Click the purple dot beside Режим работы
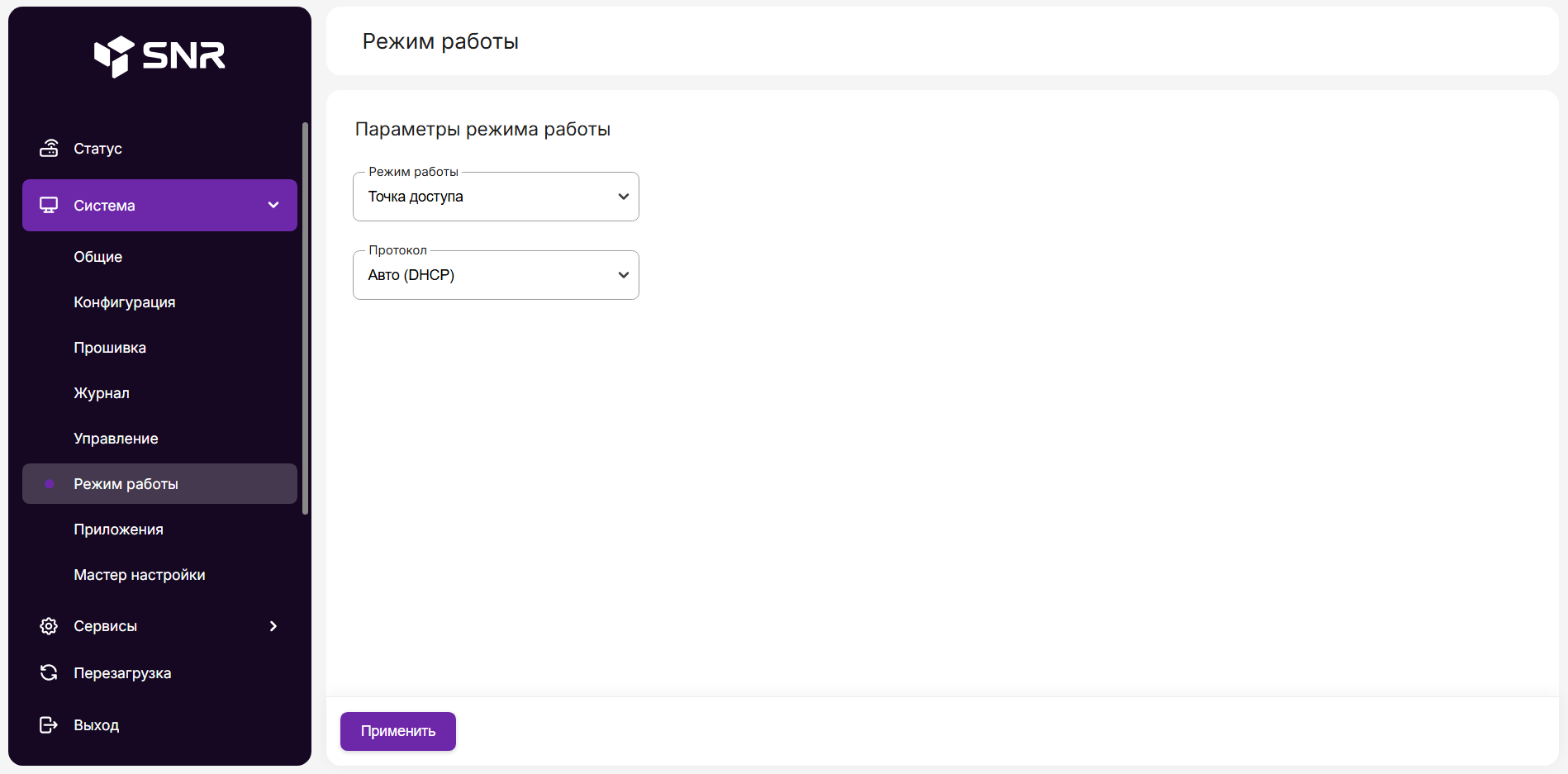Image resolution: width=1568 pixels, height=774 pixels. coord(50,484)
